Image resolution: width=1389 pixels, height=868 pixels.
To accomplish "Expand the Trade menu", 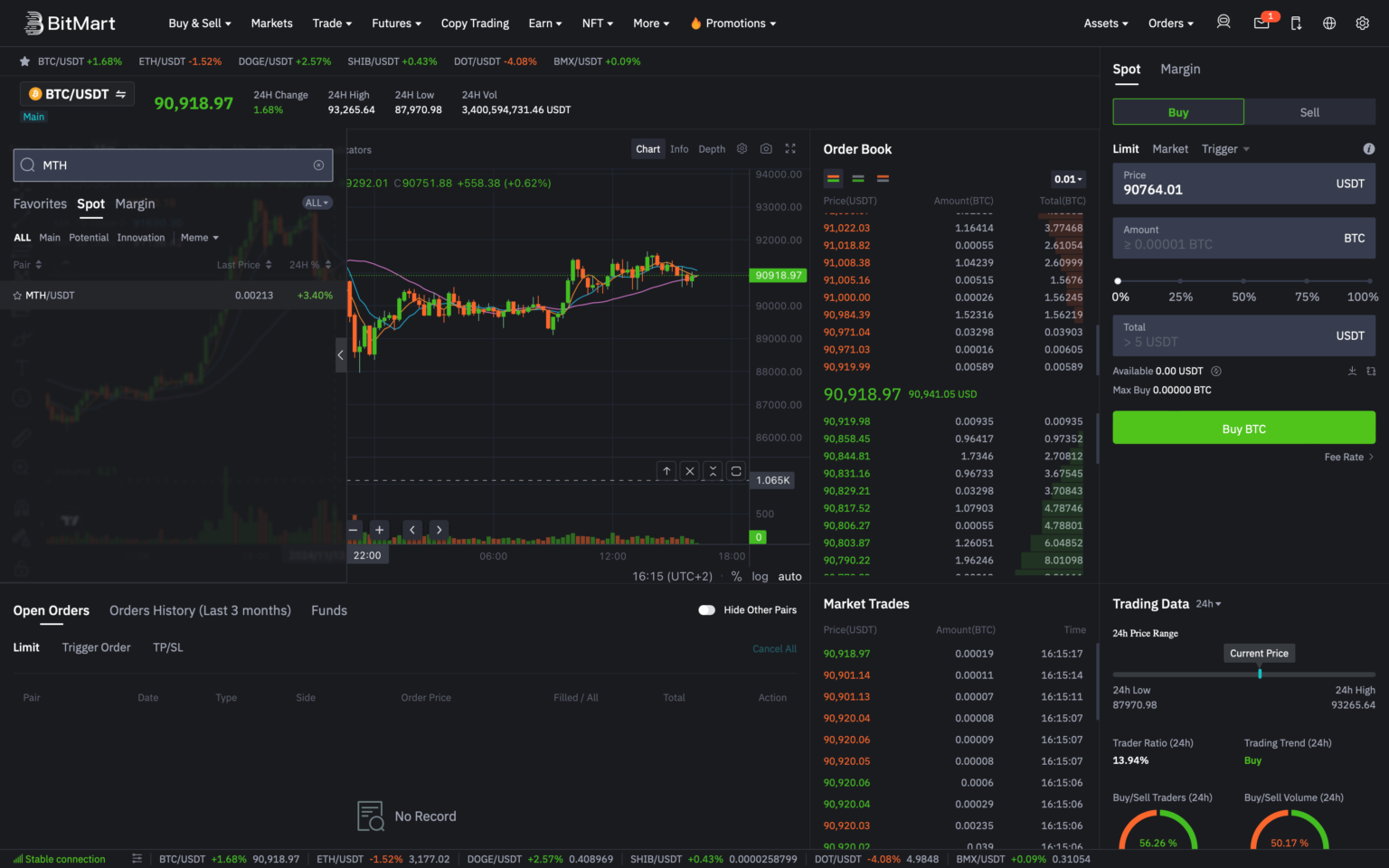I will [x=332, y=24].
